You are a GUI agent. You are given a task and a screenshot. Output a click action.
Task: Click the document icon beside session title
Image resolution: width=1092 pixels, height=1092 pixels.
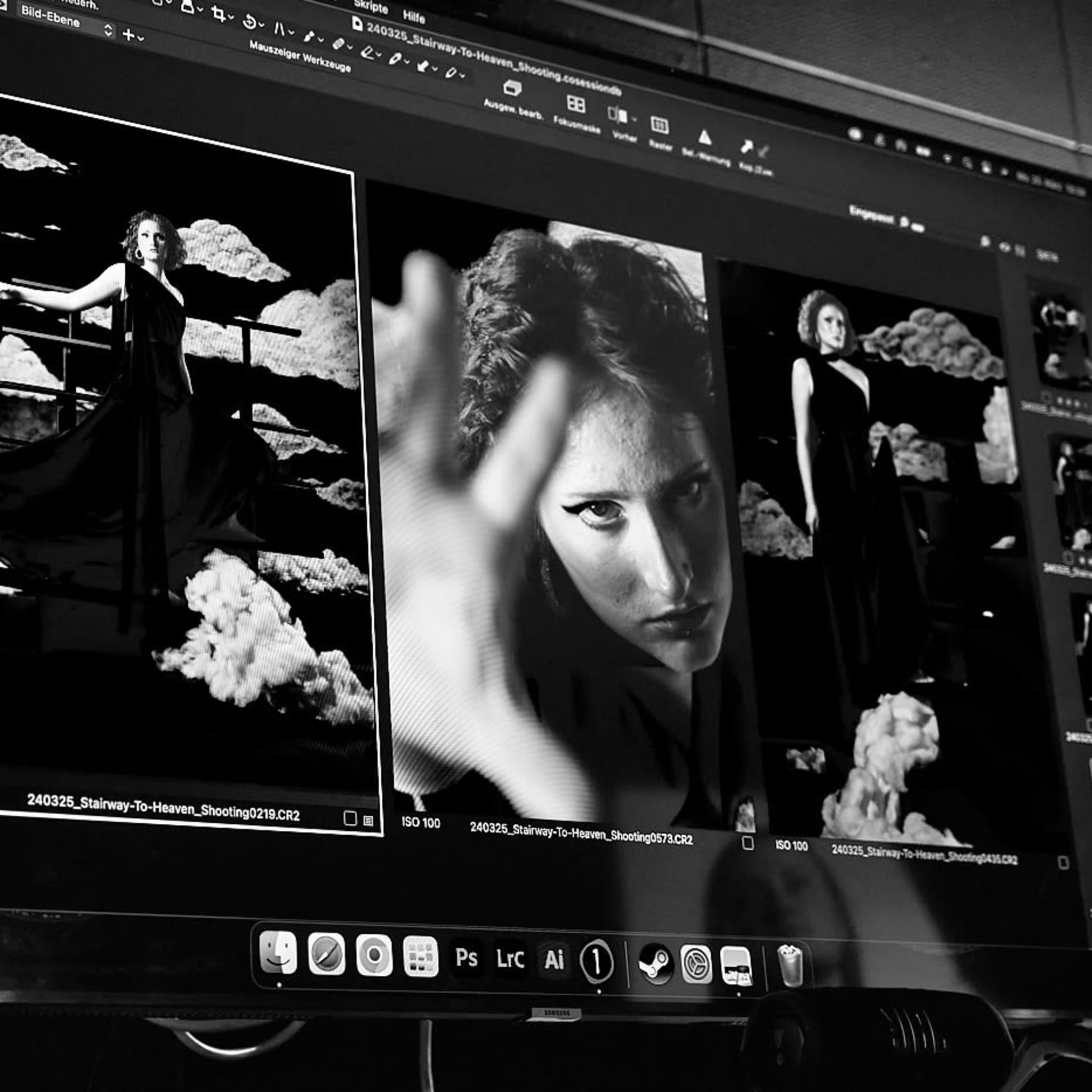(x=357, y=23)
